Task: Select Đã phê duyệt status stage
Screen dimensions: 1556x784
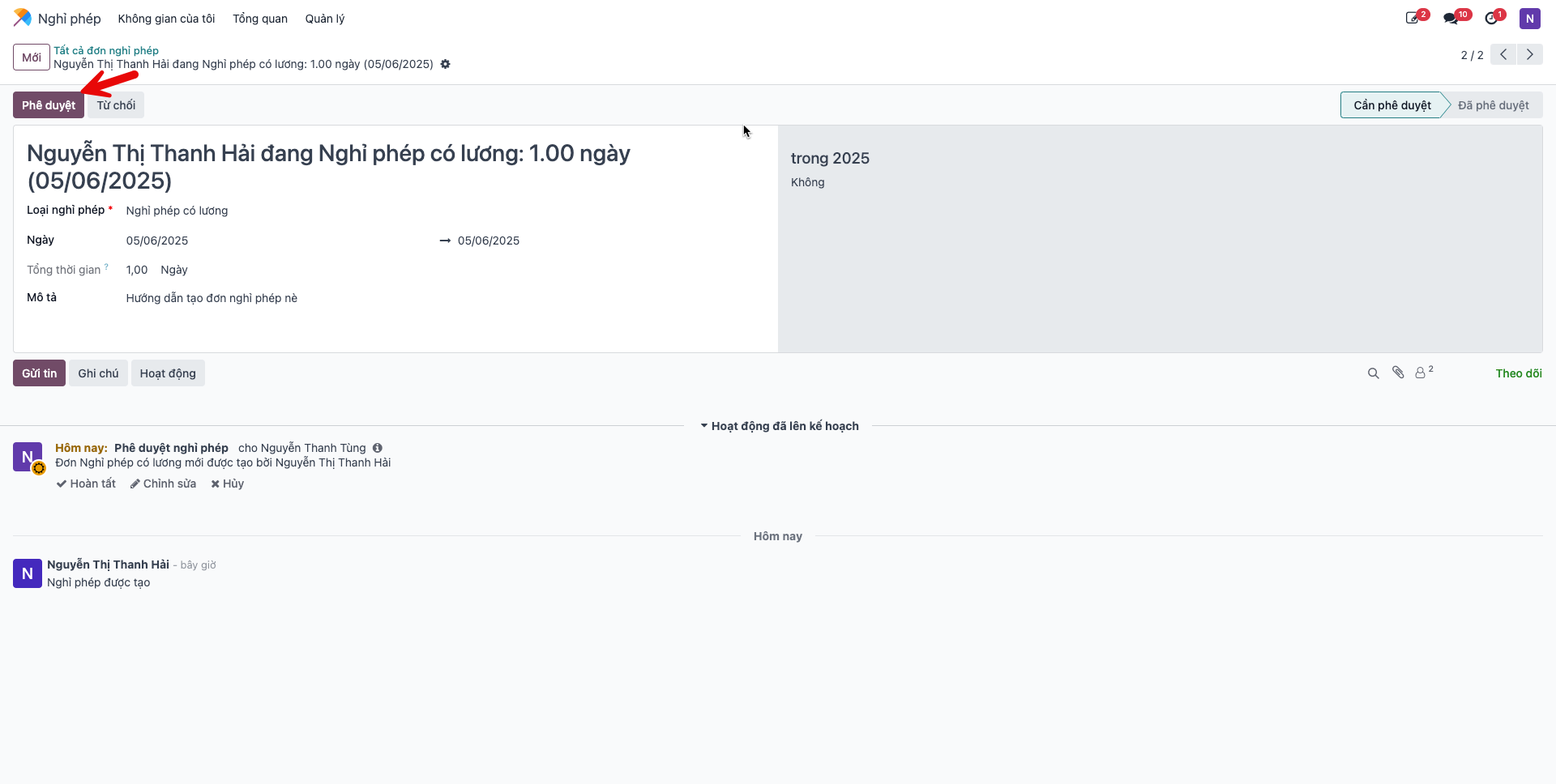Action: point(1493,105)
